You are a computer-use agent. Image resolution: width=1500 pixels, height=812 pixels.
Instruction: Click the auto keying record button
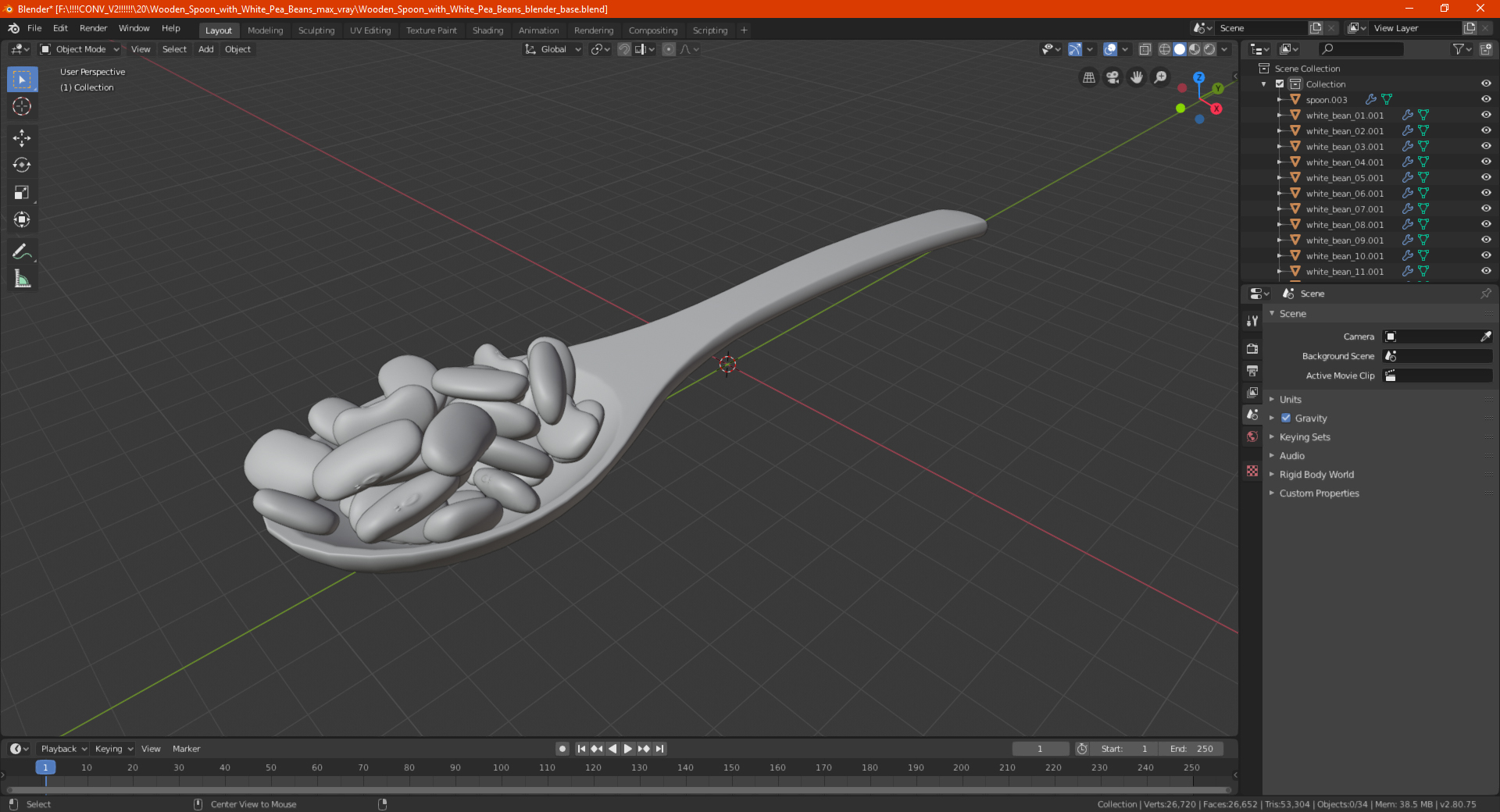pyautogui.click(x=562, y=749)
